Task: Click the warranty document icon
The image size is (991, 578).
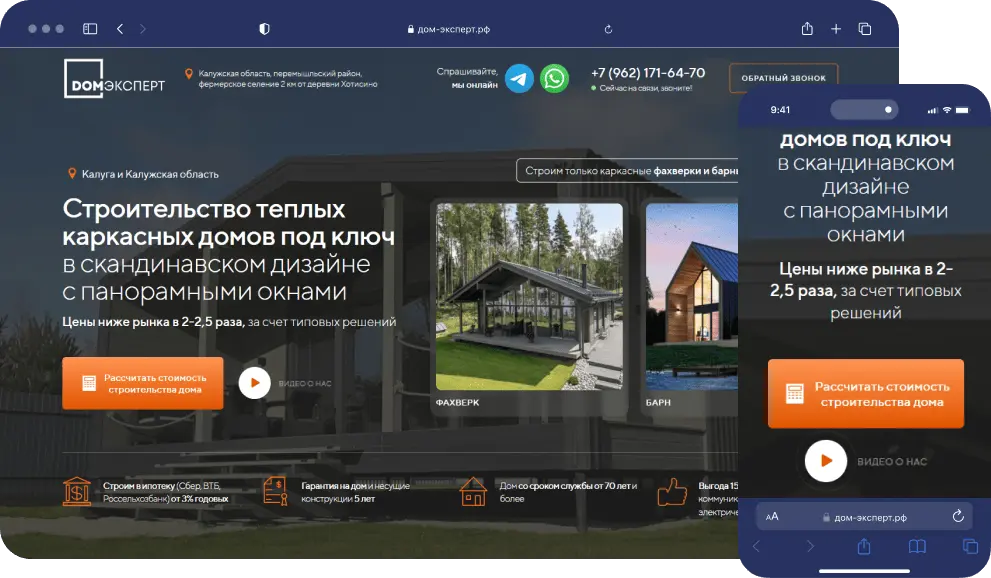Action: pos(275,491)
